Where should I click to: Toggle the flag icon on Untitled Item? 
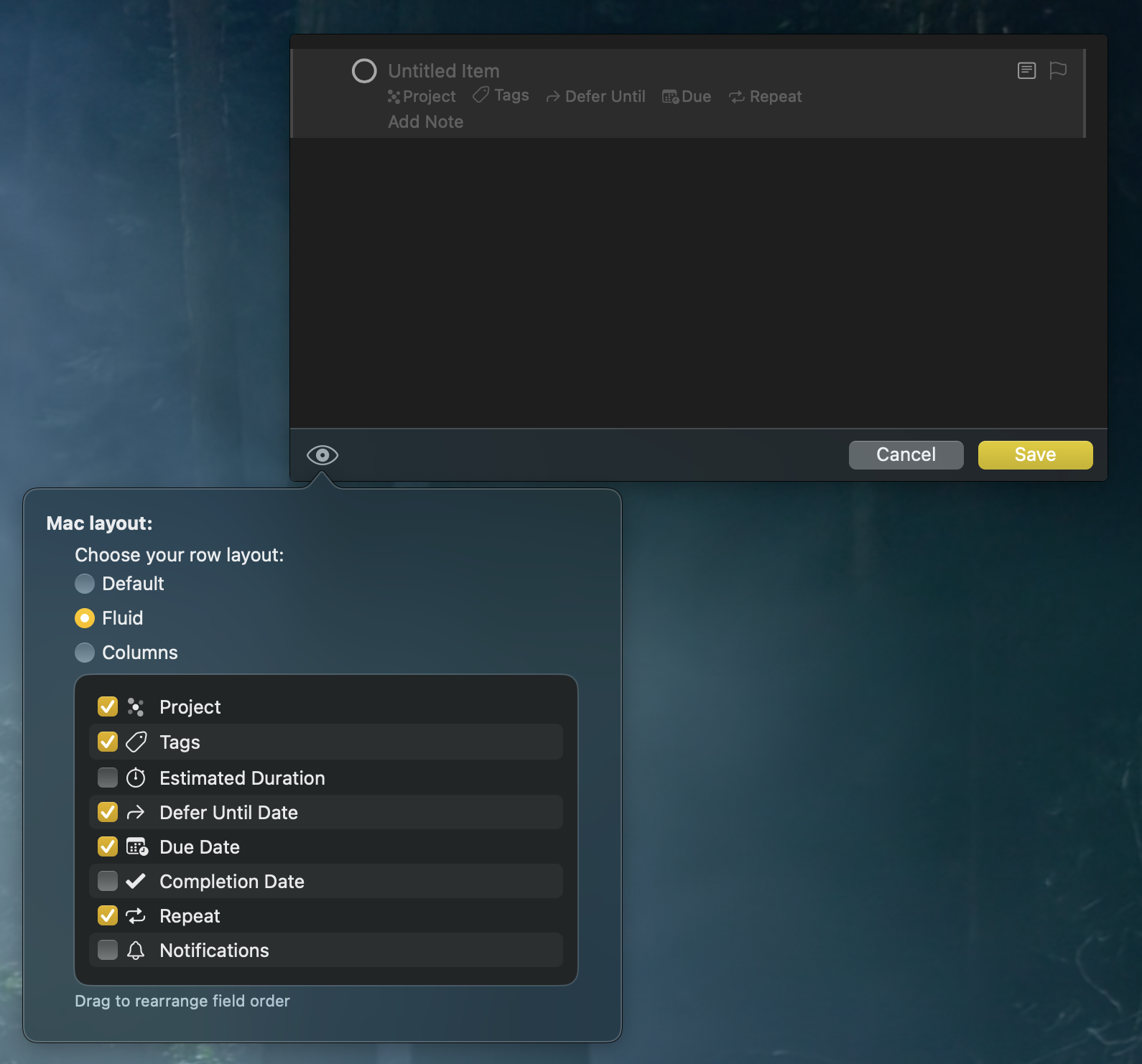pos(1057,70)
